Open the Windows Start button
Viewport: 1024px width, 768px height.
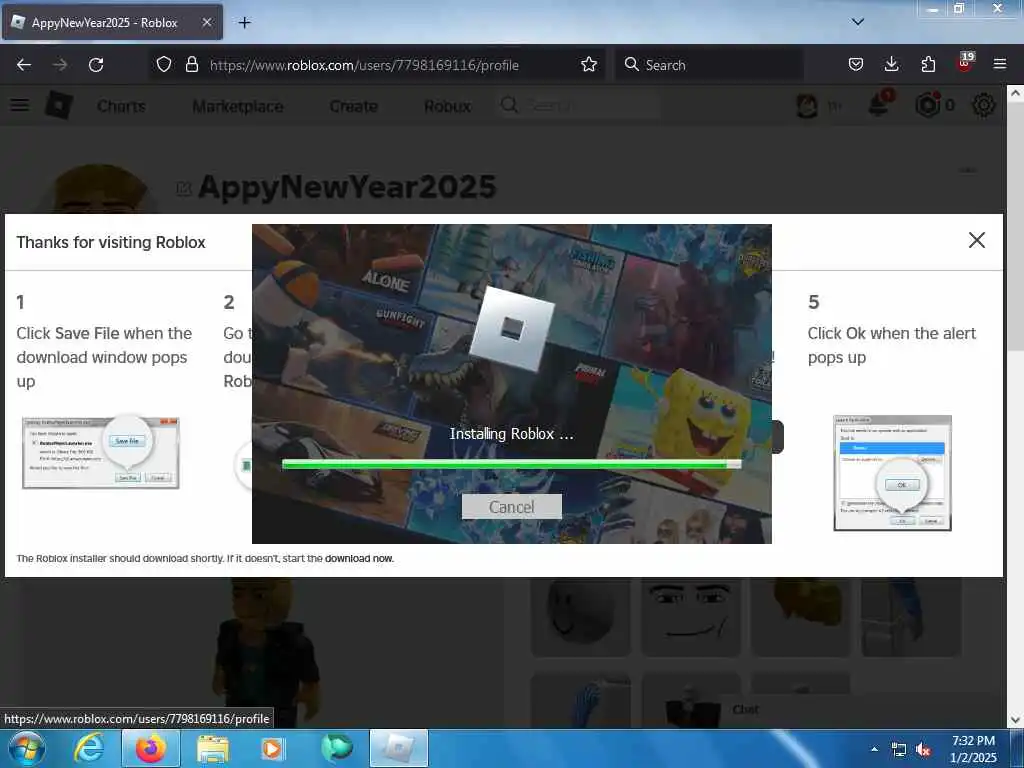pyautogui.click(x=26, y=748)
